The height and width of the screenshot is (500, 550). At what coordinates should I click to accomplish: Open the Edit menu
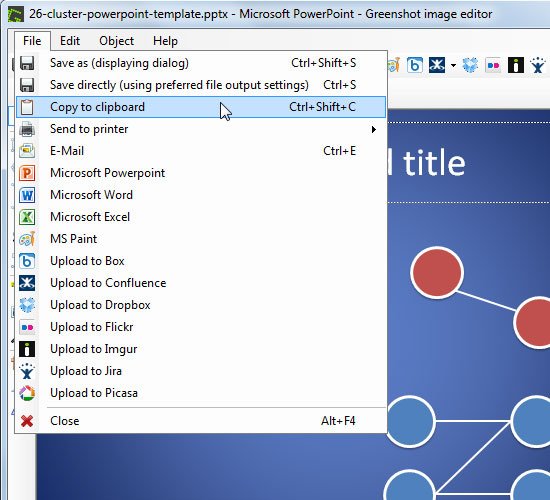coord(70,41)
